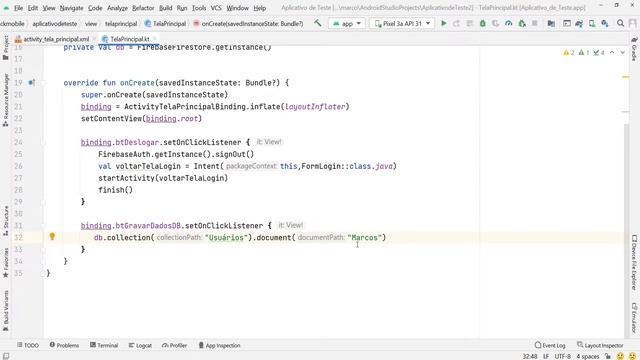Click the yellow warnings count icon
The width and height of the screenshot is (640, 360).
pos(569,53)
